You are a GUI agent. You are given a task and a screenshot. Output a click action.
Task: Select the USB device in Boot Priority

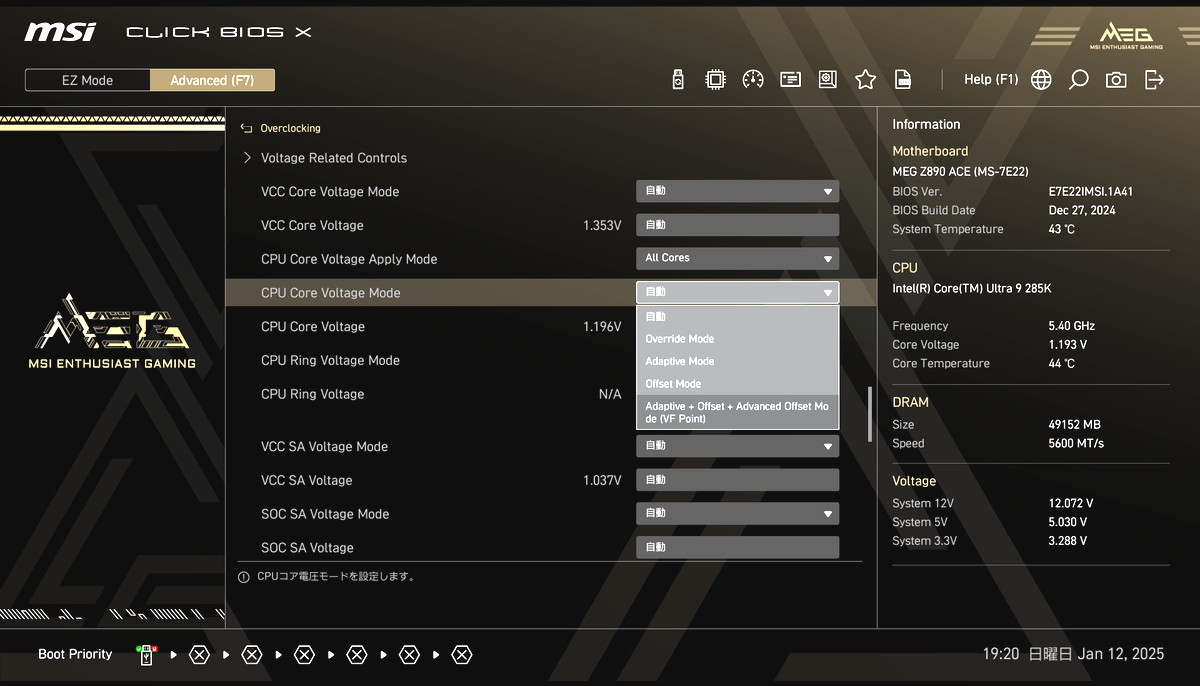coord(146,655)
